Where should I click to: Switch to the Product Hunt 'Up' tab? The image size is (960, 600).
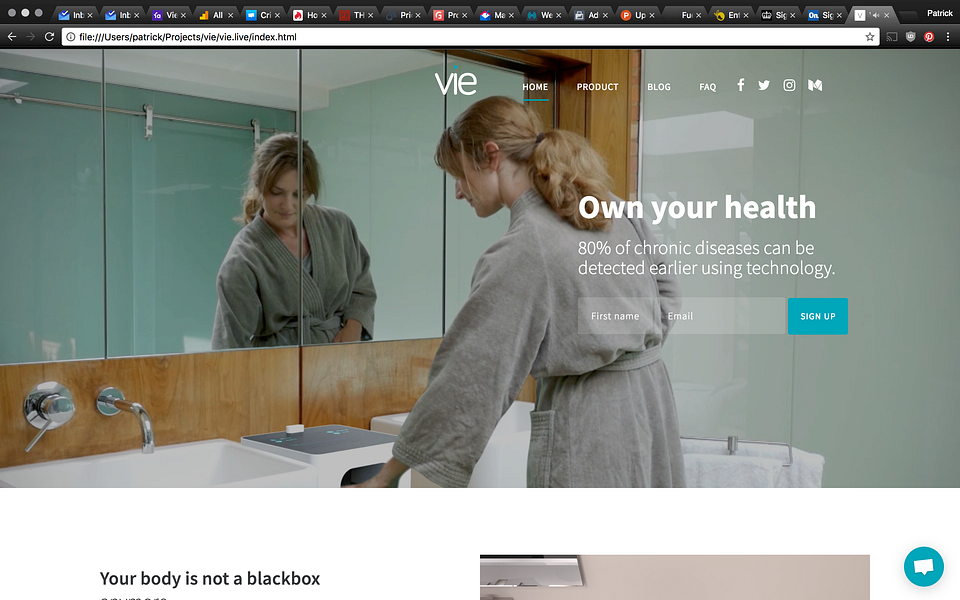[635, 15]
